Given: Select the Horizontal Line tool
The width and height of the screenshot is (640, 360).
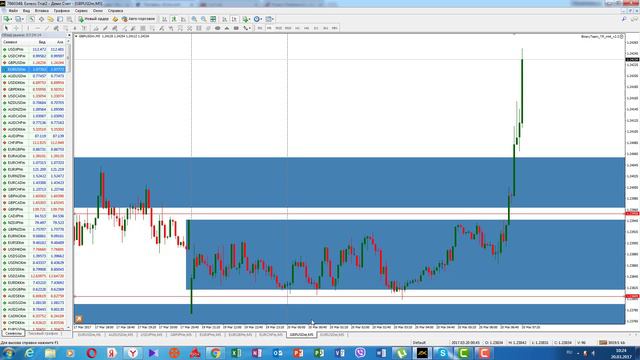Looking at the screenshot, I should pyautogui.click(x=37, y=28).
